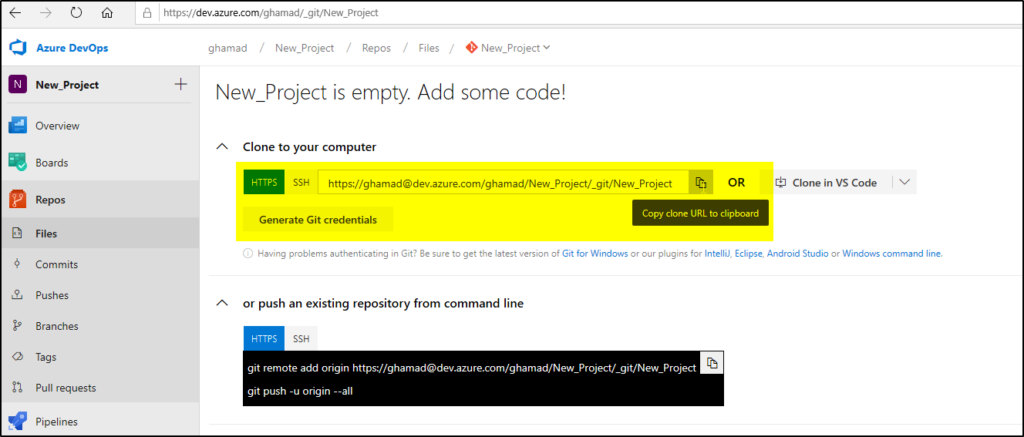Image resolution: width=1024 pixels, height=437 pixels.
Task: Click New_Project is empty heading
Action: (x=391, y=93)
